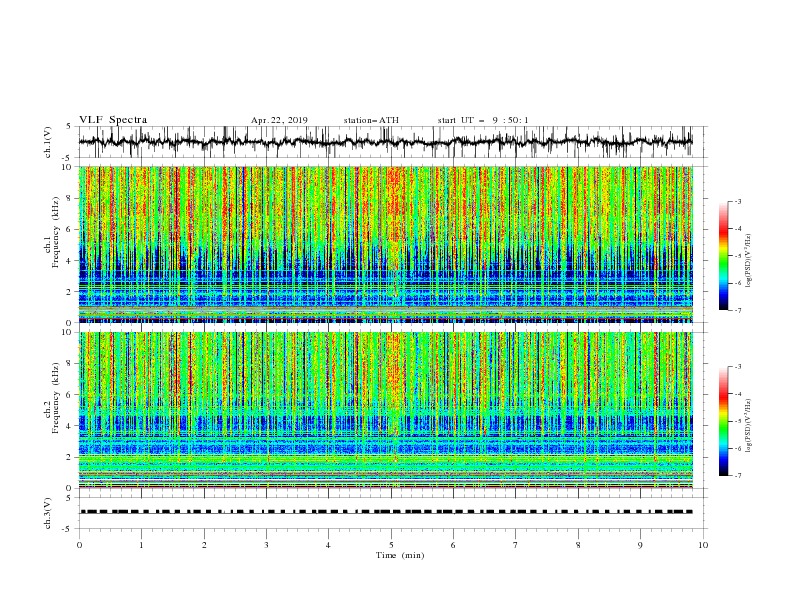Click time axis tick label "9"
The height and width of the screenshot is (612, 792).
tap(640, 545)
